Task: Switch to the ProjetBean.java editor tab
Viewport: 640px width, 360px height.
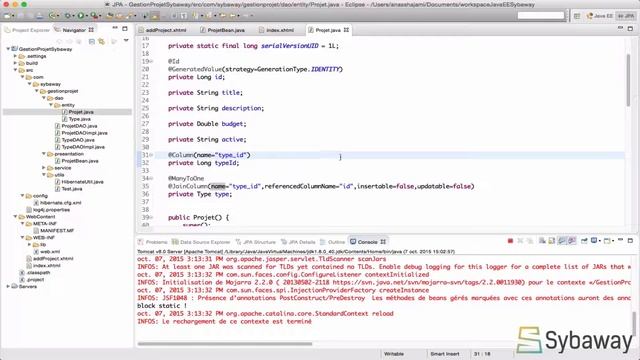Action: 222,30
